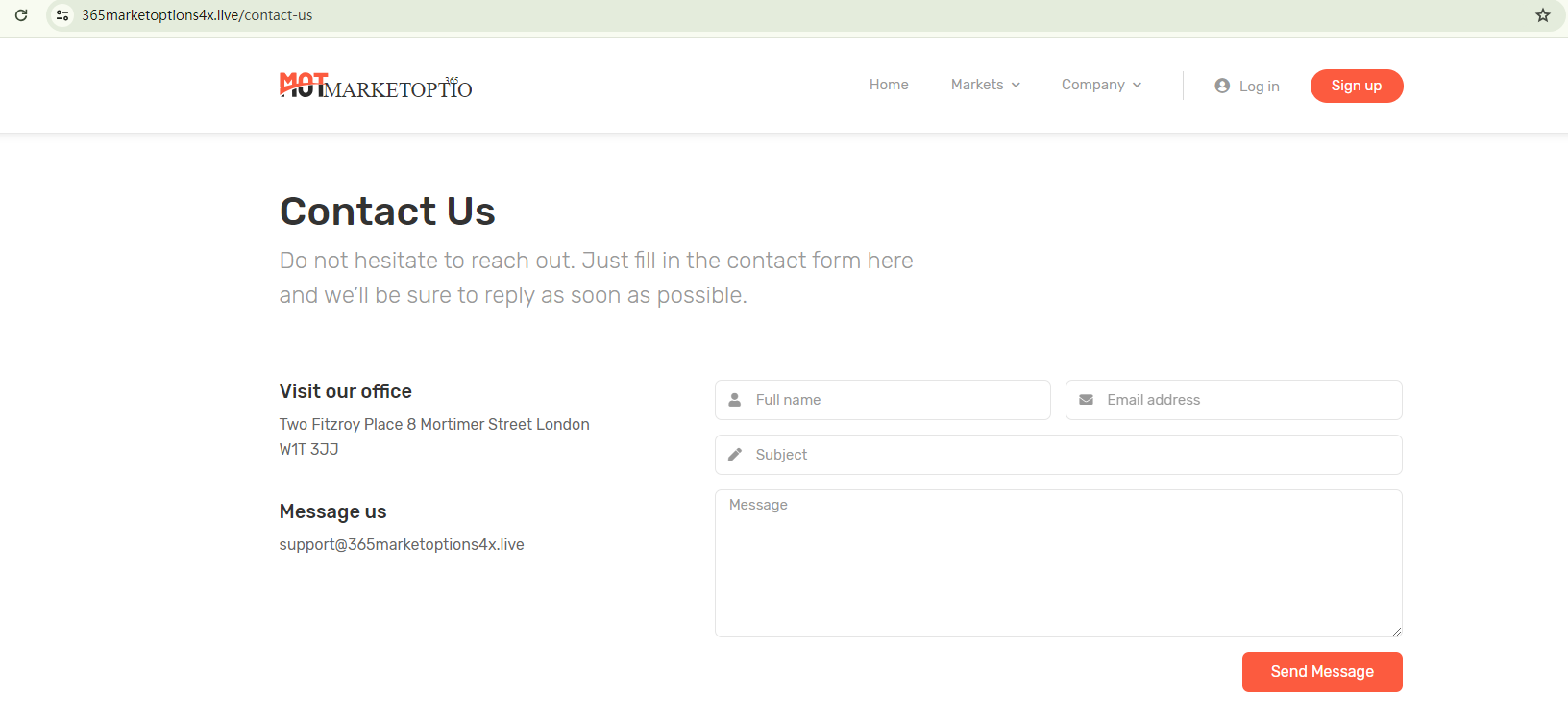Focus the Full name input field
The image size is (1568, 723).
coord(894,400)
